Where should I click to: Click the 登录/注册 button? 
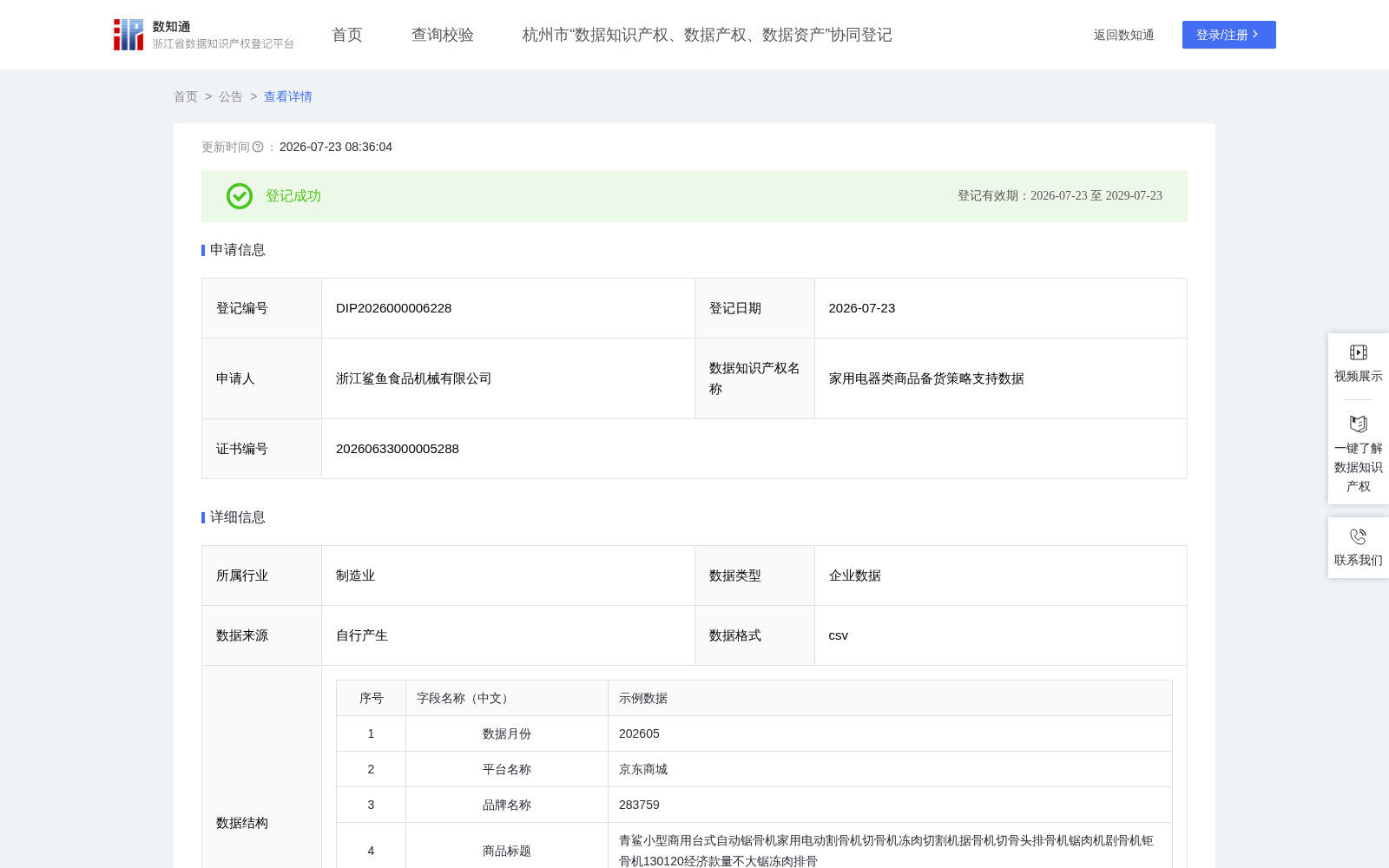point(1229,35)
